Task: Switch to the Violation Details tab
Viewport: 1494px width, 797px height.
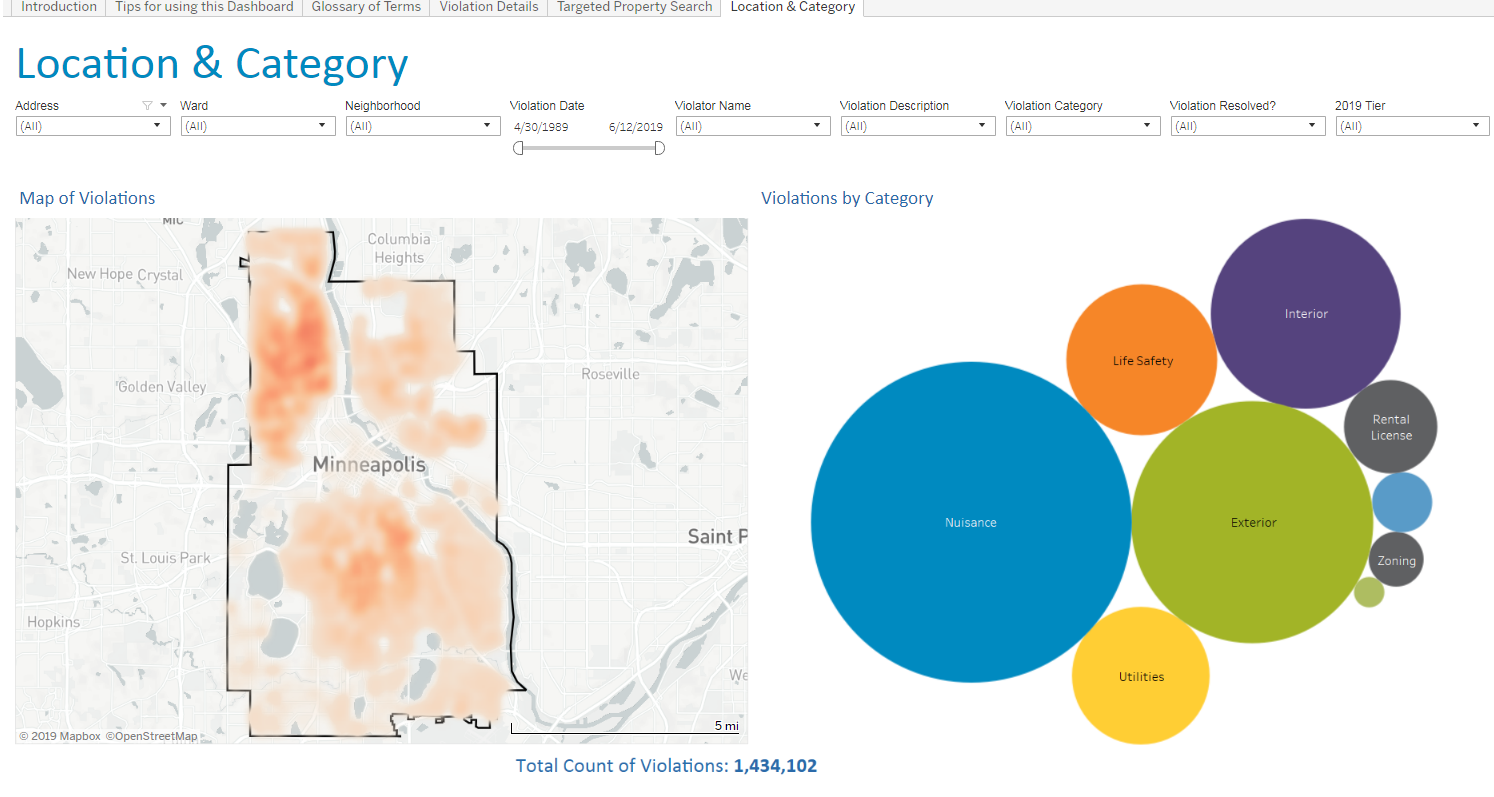Action: pyautogui.click(x=488, y=7)
